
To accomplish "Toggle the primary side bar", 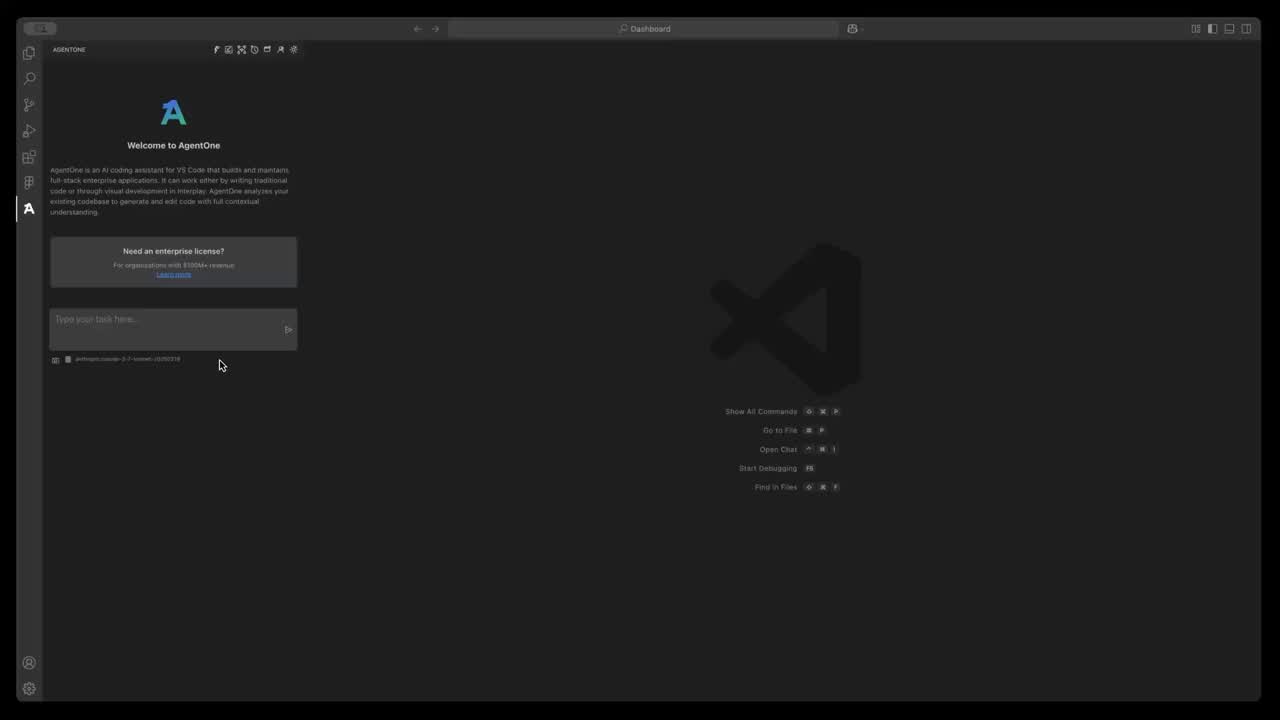I will pos(1213,29).
